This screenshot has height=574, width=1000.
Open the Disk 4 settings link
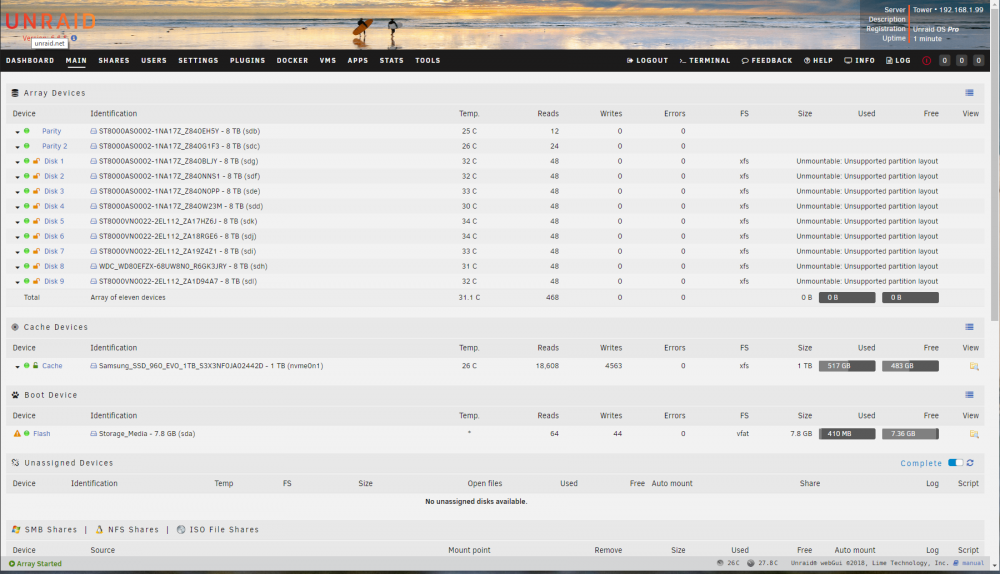(54, 206)
